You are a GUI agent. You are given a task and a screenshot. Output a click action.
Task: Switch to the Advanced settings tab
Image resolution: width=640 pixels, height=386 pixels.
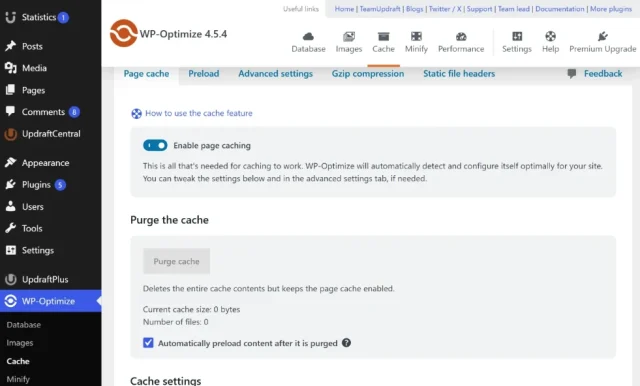[x=276, y=74]
